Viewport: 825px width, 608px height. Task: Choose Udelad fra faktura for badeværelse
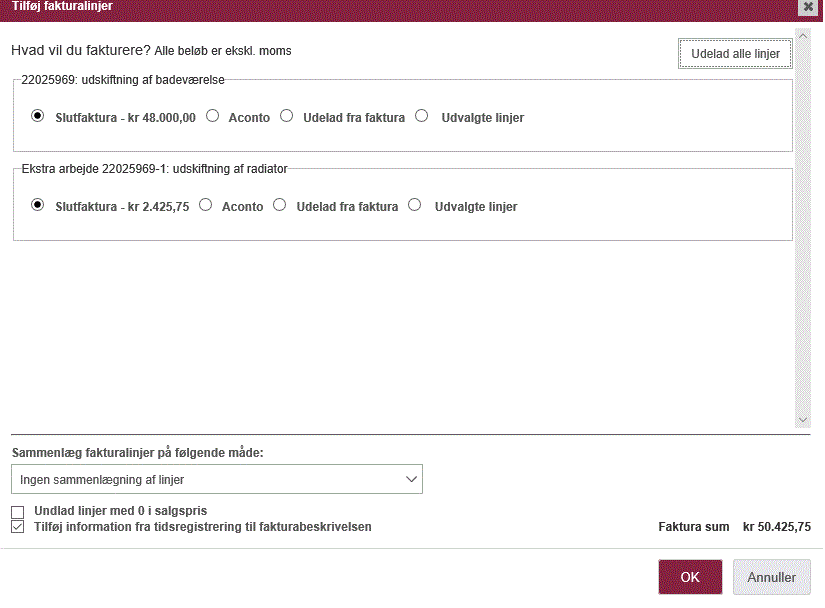coord(287,116)
